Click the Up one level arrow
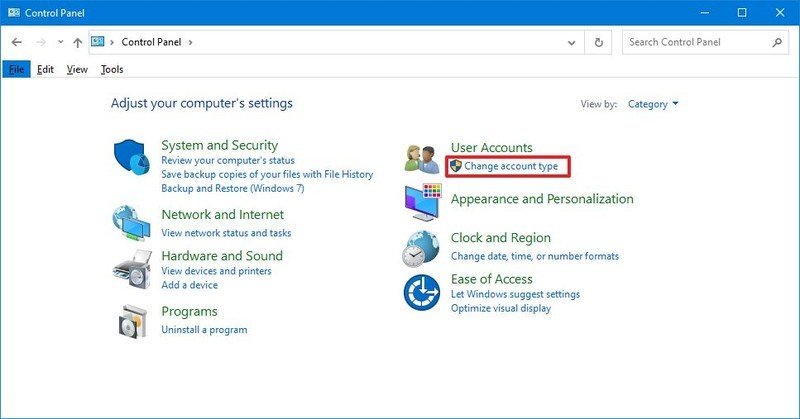Screen dimensions: 800x419 click(78, 42)
